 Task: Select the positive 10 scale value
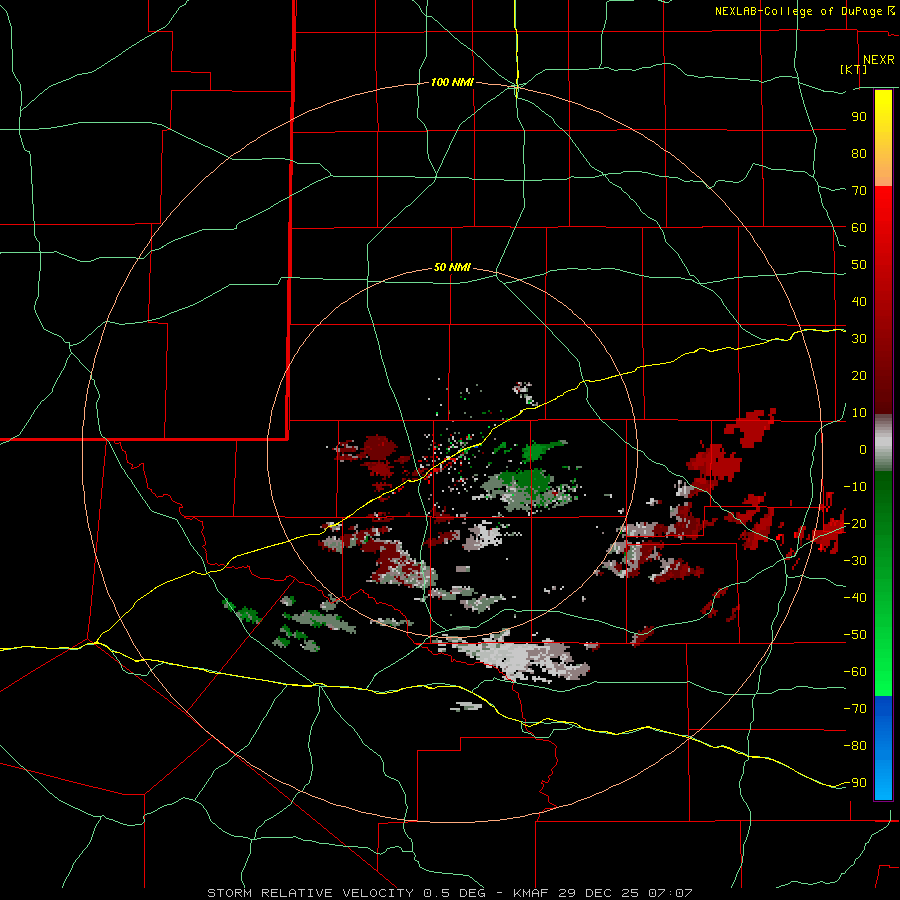pos(859,413)
